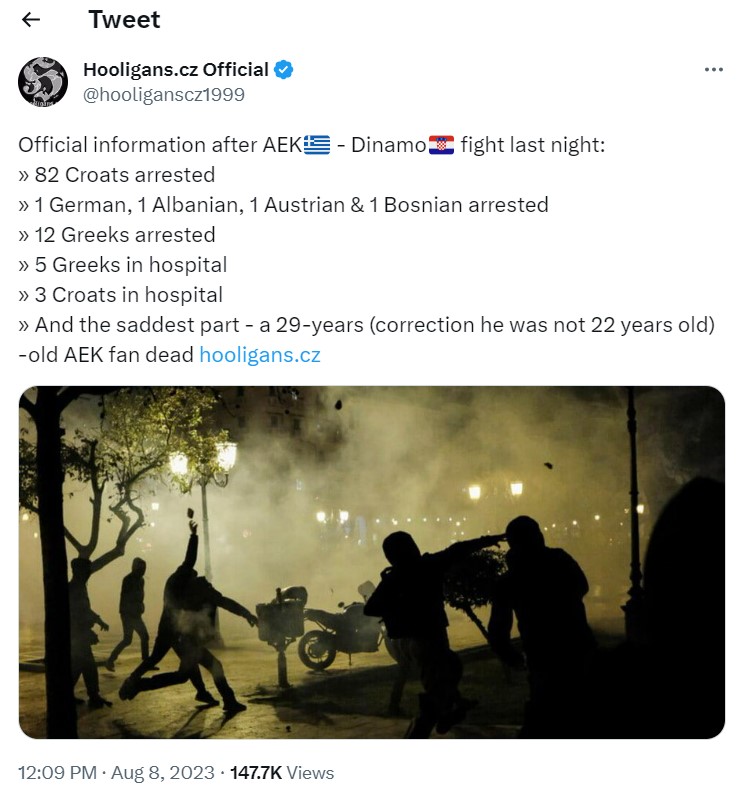Open the hooligans.cz link in tweet
The width and height of the screenshot is (742, 802).
tap(260, 354)
